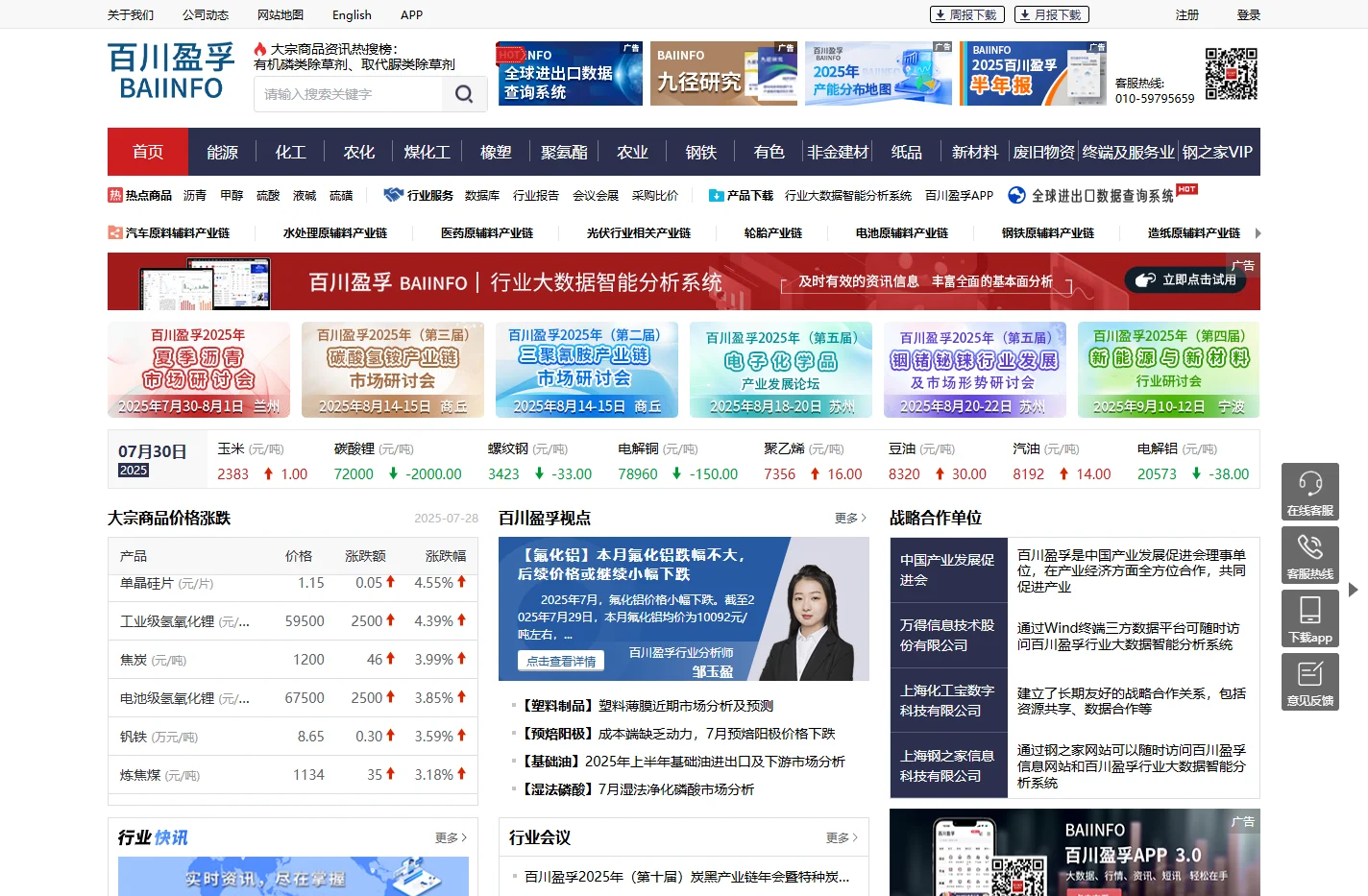Click the 碳酸锂 ticker price item
The image size is (1368, 896).
398,461
